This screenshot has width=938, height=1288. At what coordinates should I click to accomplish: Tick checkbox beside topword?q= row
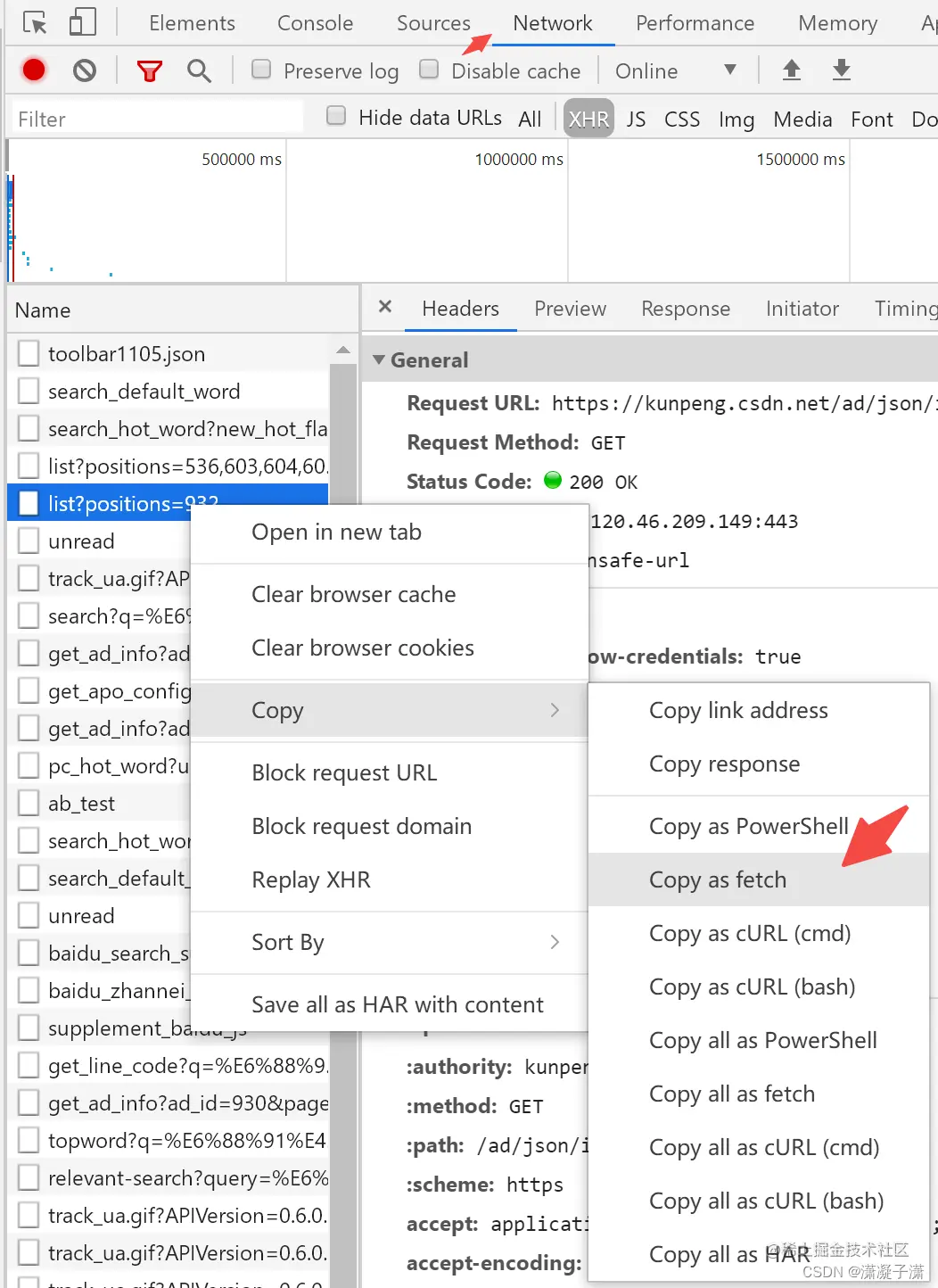tap(29, 1140)
